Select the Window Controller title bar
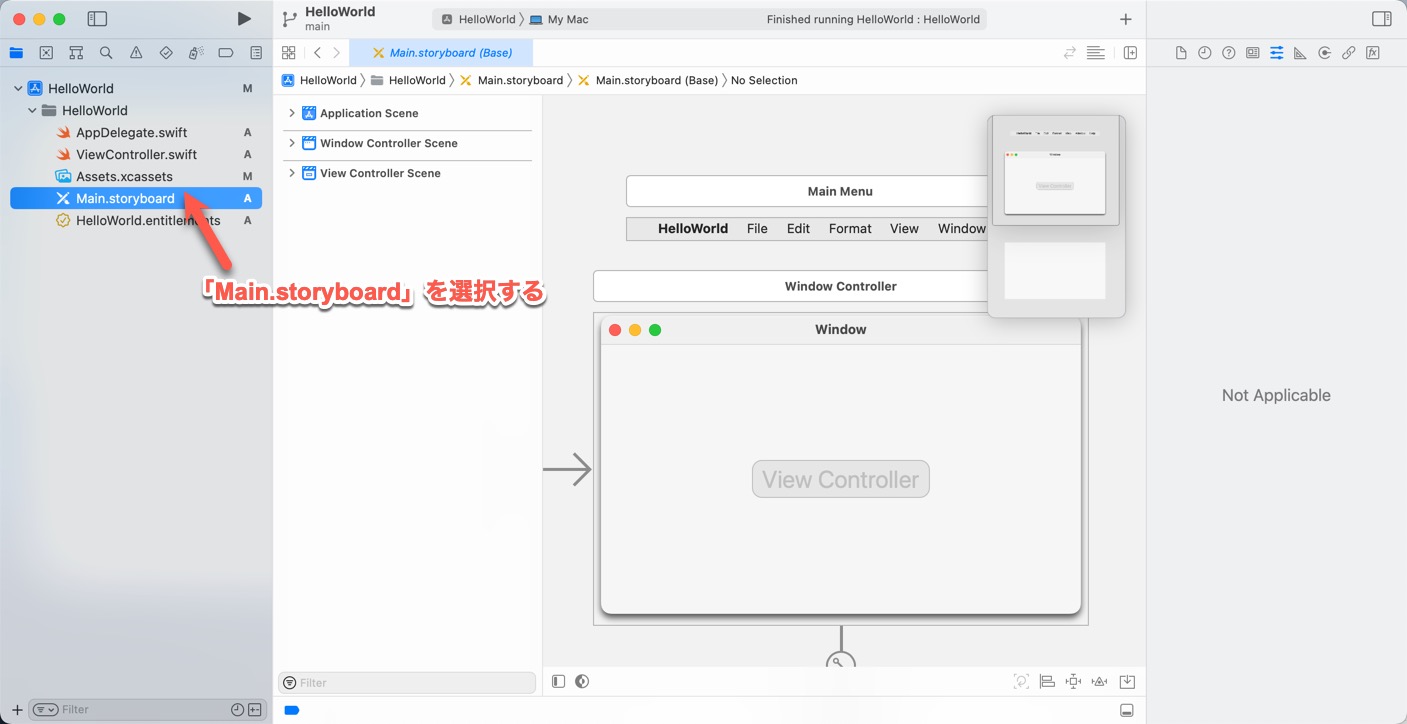This screenshot has height=724, width=1407. pyautogui.click(x=791, y=286)
